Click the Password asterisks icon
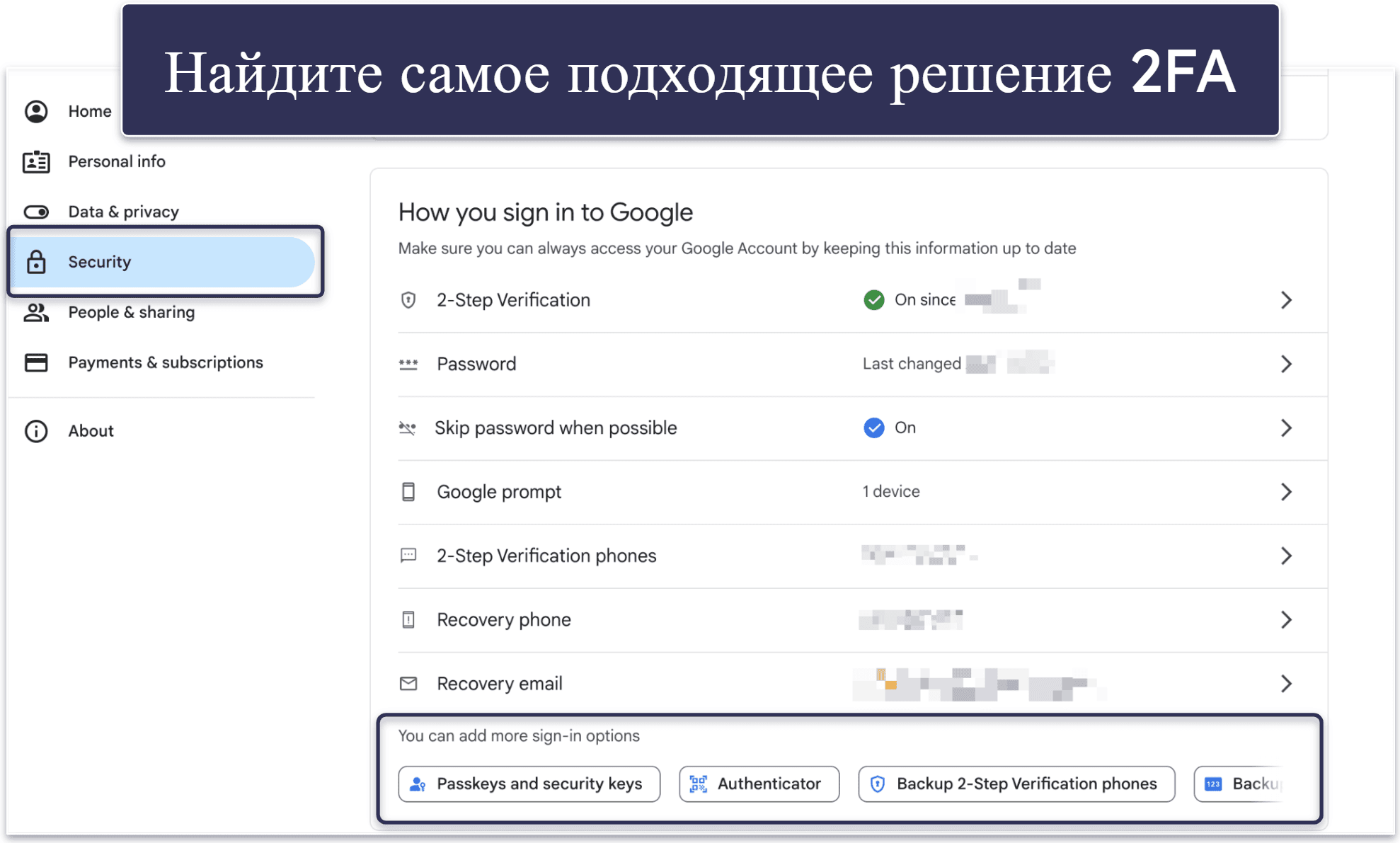The width and height of the screenshot is (1400, 843). click(408, 364)
